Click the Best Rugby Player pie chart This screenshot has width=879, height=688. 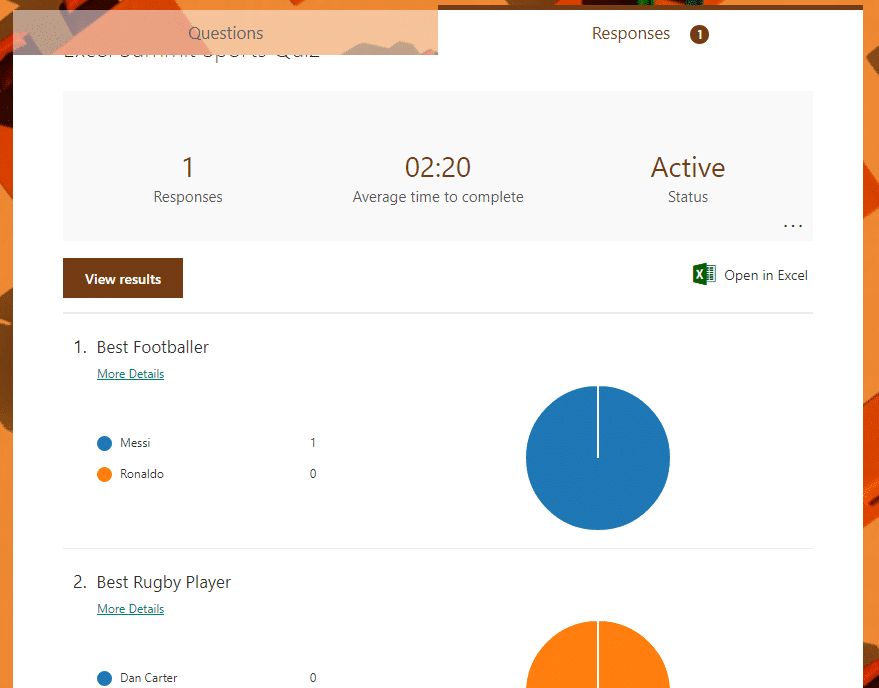click(598, 660)
